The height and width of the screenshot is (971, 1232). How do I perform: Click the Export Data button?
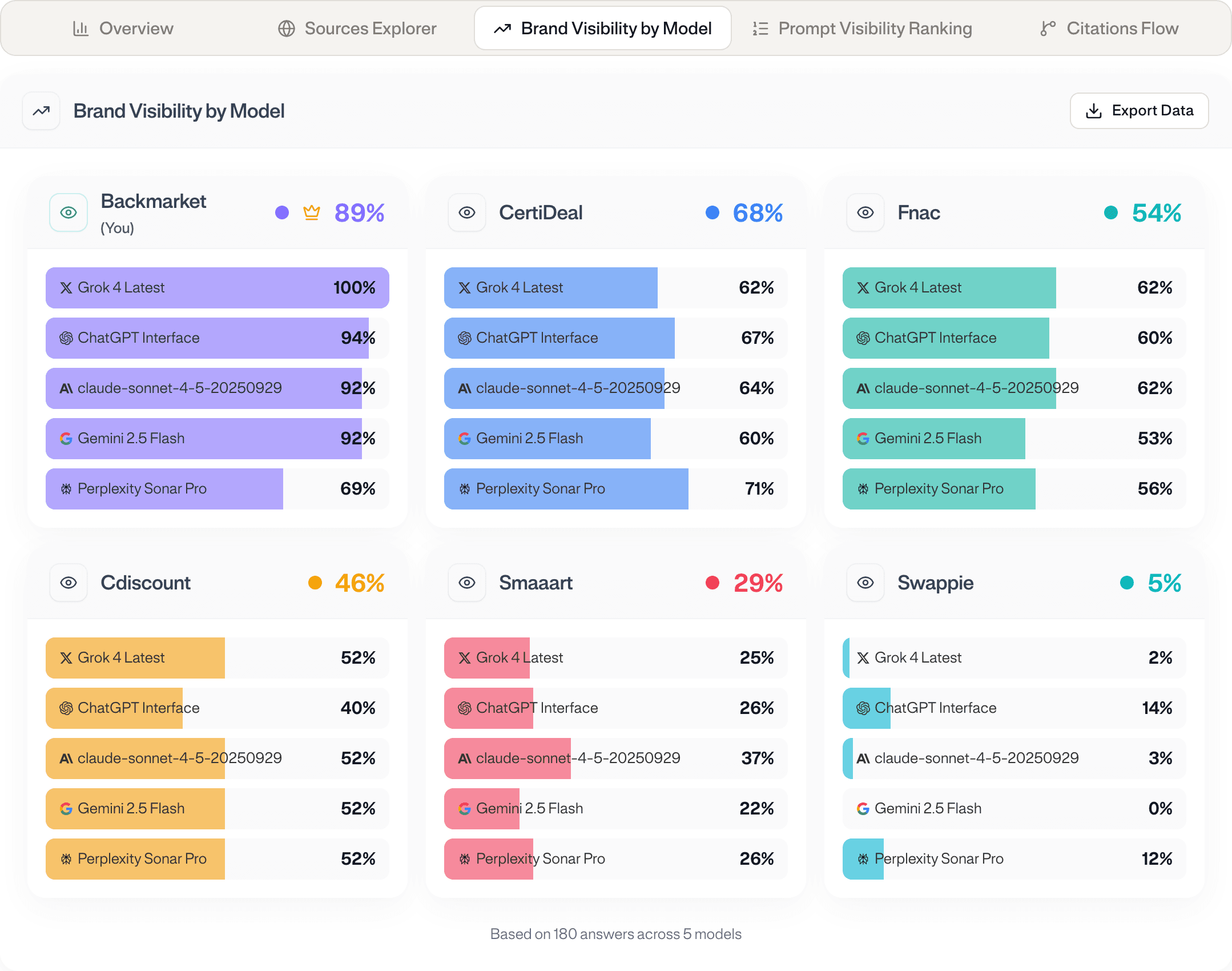(1140, 111)
